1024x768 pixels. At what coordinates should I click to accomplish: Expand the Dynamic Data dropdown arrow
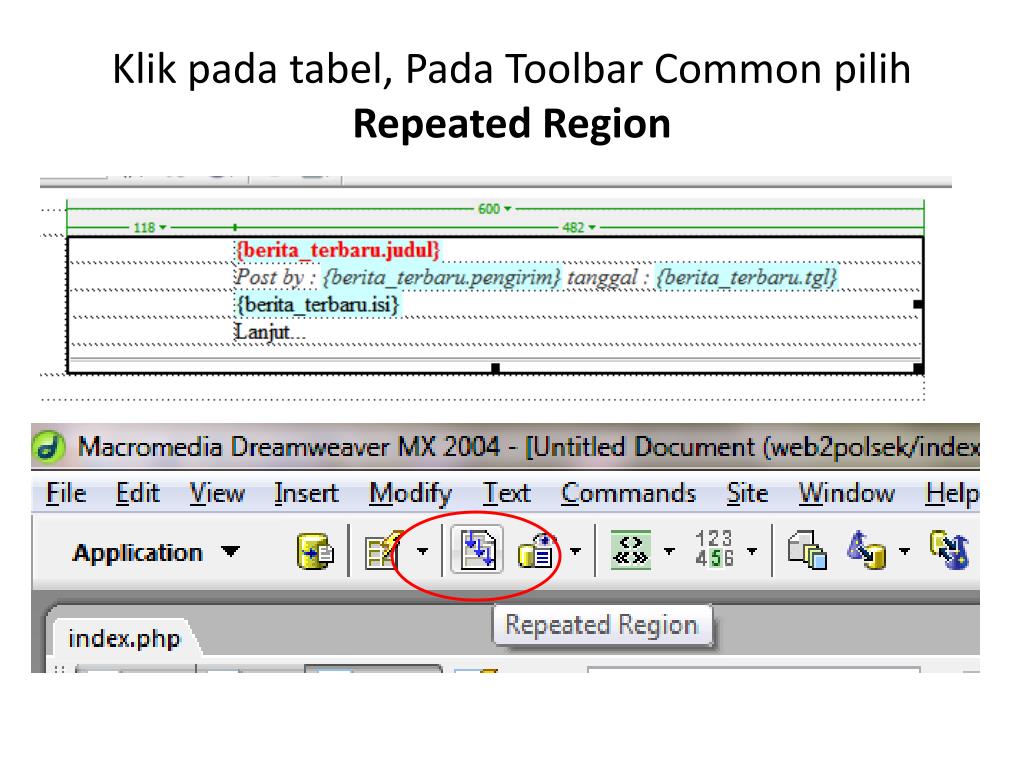pos(423,551)
